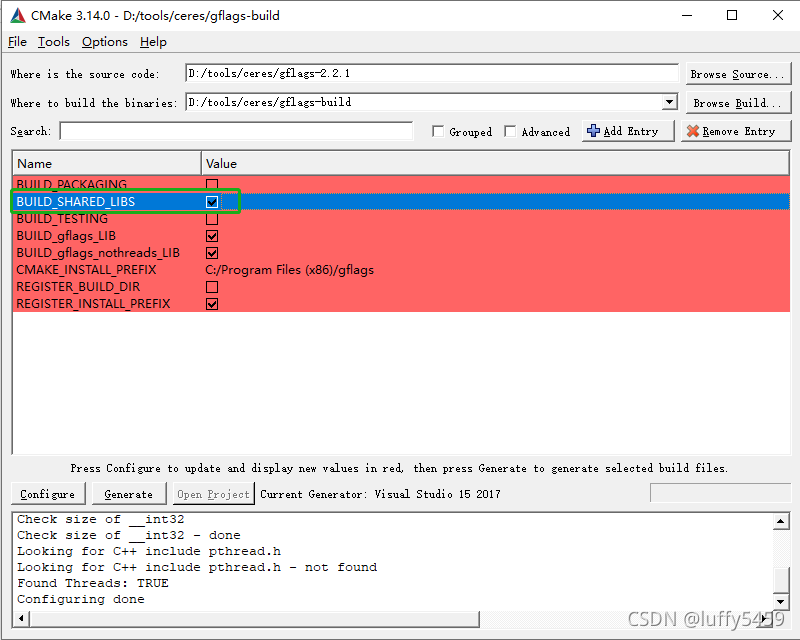Click the C:/Program Files (x86)/gflags value
800x640 pixels.
point(289,270)
